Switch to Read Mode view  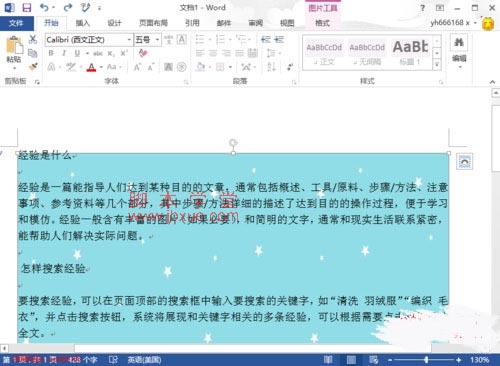[x=328, y=360]
